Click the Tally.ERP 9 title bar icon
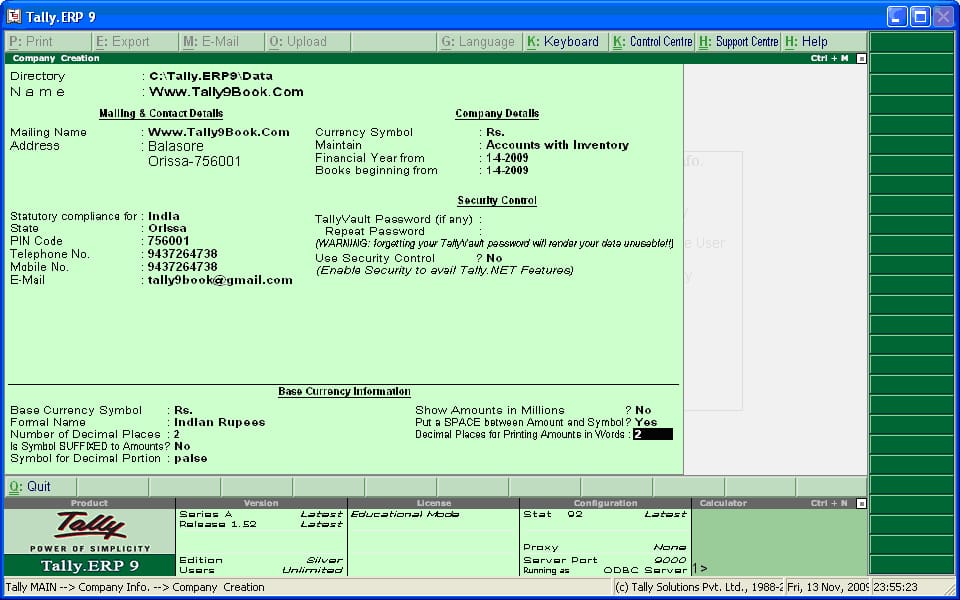This screenshot has width=960, height=600. (12, 16)
